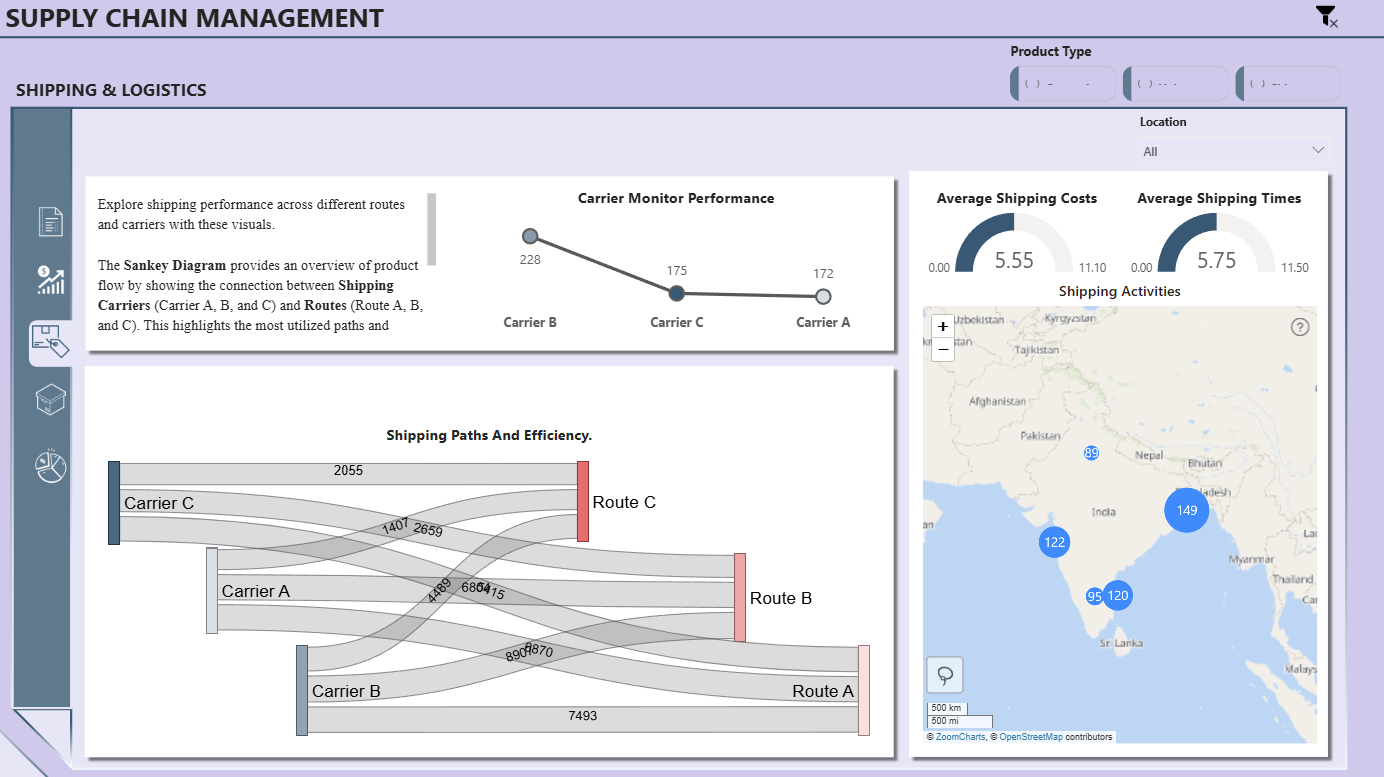Select the Route B node bar
Viewport: 1384px width, 777px height.
pos(740,597)
